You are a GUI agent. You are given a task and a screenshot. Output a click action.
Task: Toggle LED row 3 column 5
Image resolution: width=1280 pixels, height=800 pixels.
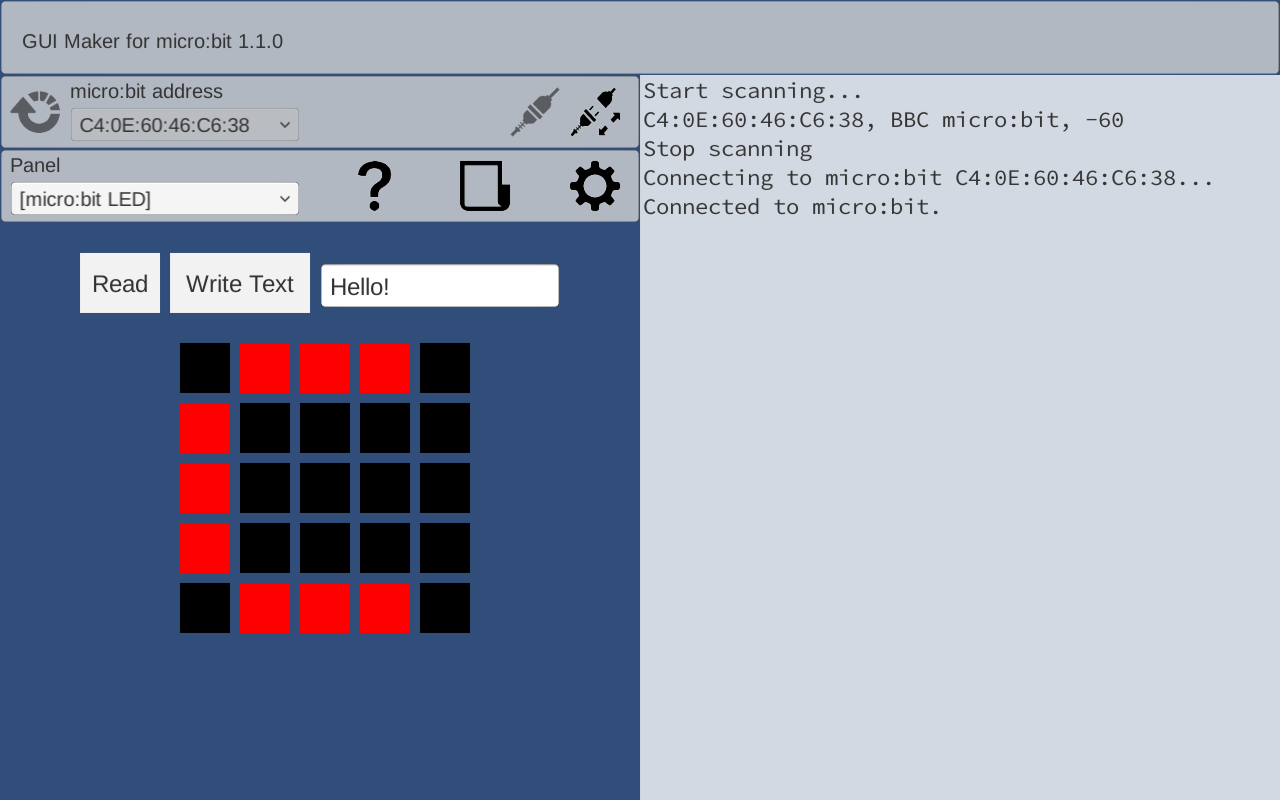[x=445, y=488]
